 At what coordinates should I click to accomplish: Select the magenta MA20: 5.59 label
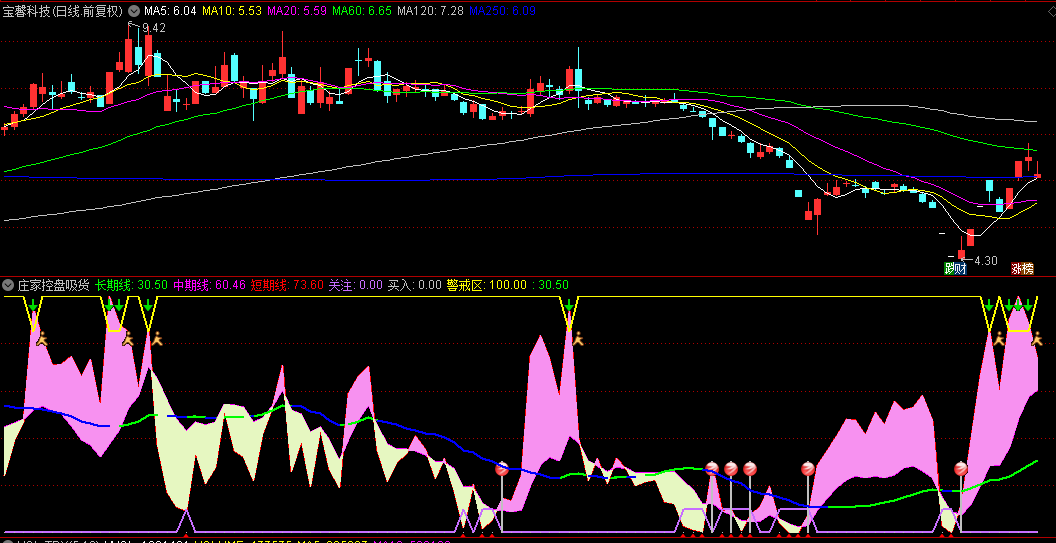(297, 11)
